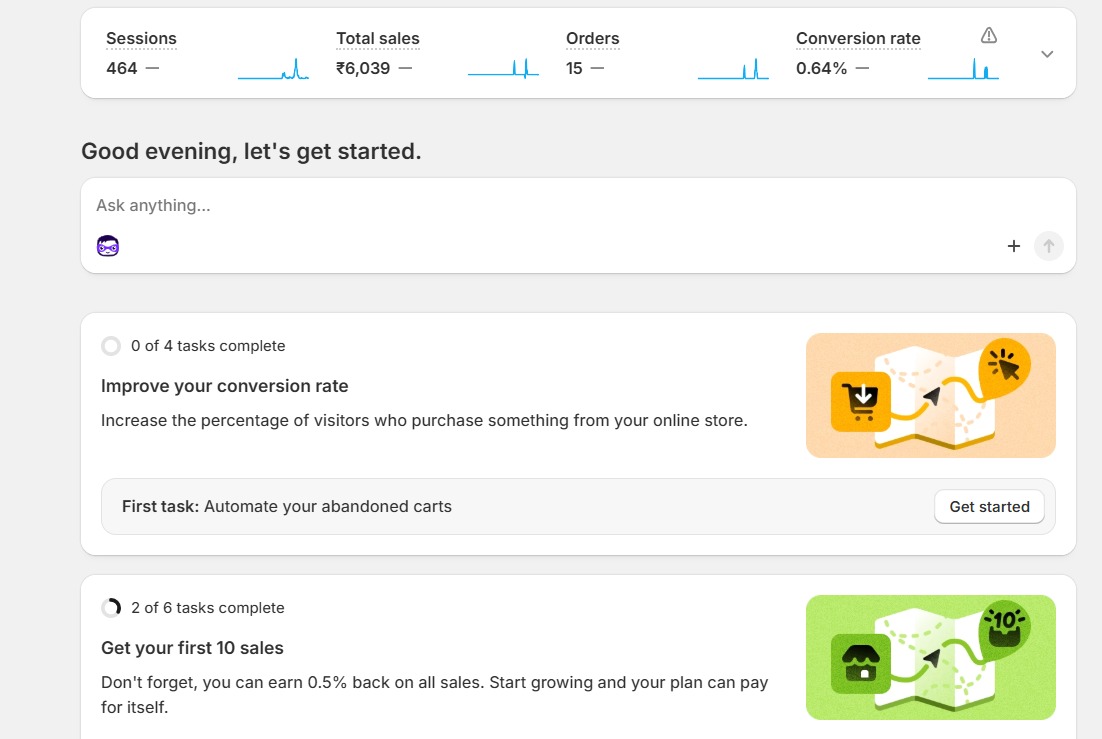Expand the metrics bar with the chevron
This screenshot has width=1102, height=739.
pyautogui.click(x=1047, y=54)
